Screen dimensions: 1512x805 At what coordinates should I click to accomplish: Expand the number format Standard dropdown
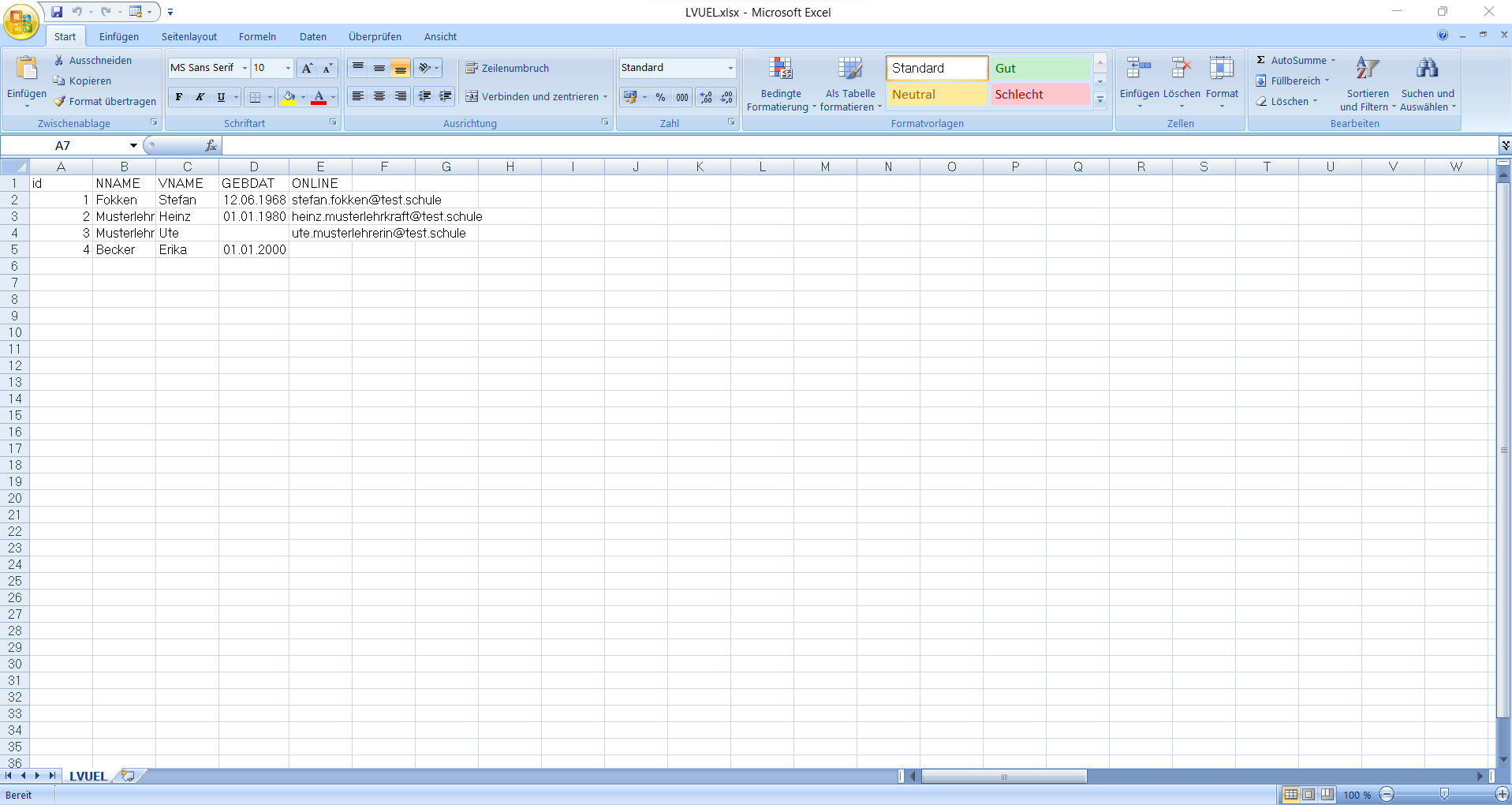click(x=730, y=68)
